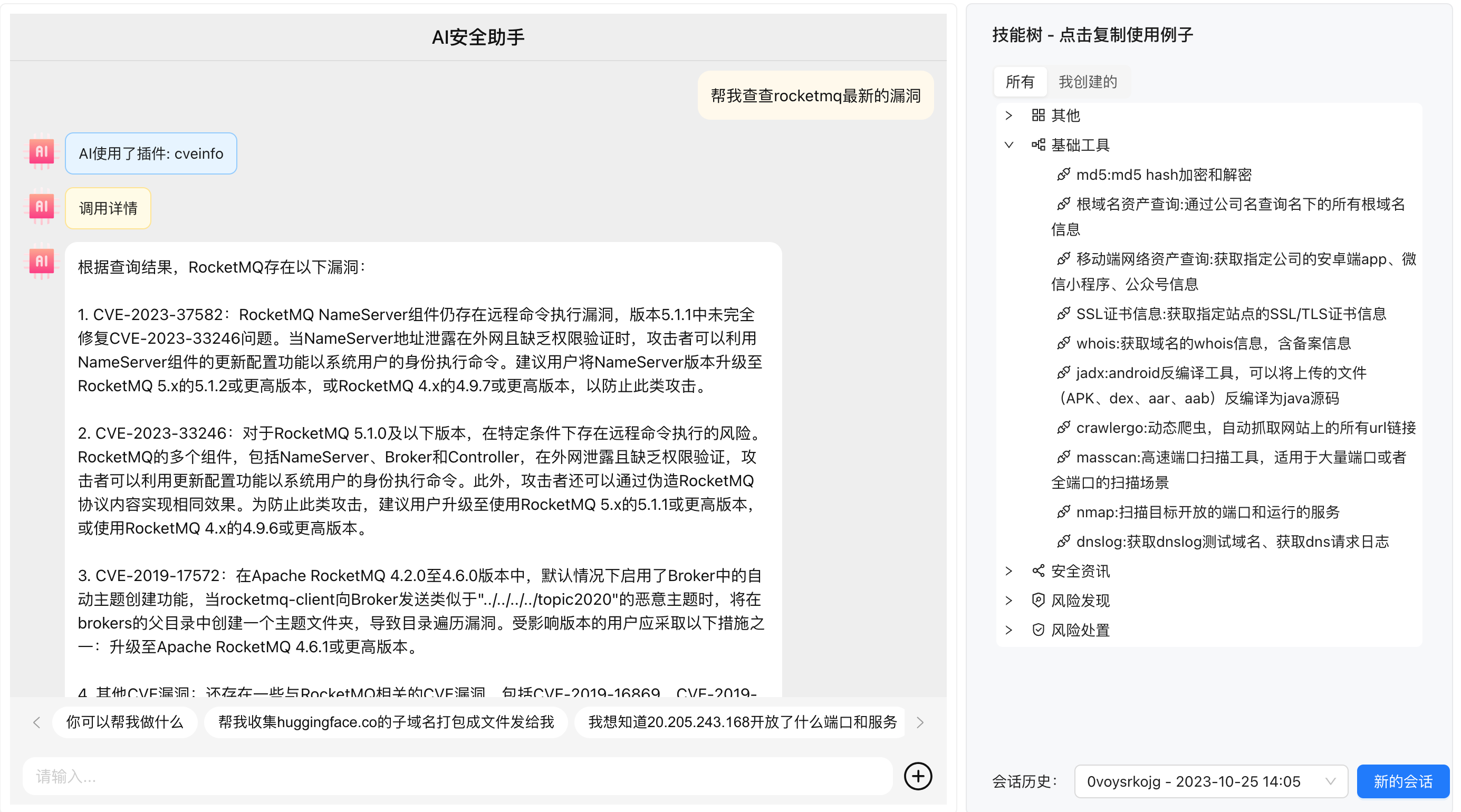1461x812 pixels.
Task: Click the plus icon beside message input
Action: click(x=918, y=776)
